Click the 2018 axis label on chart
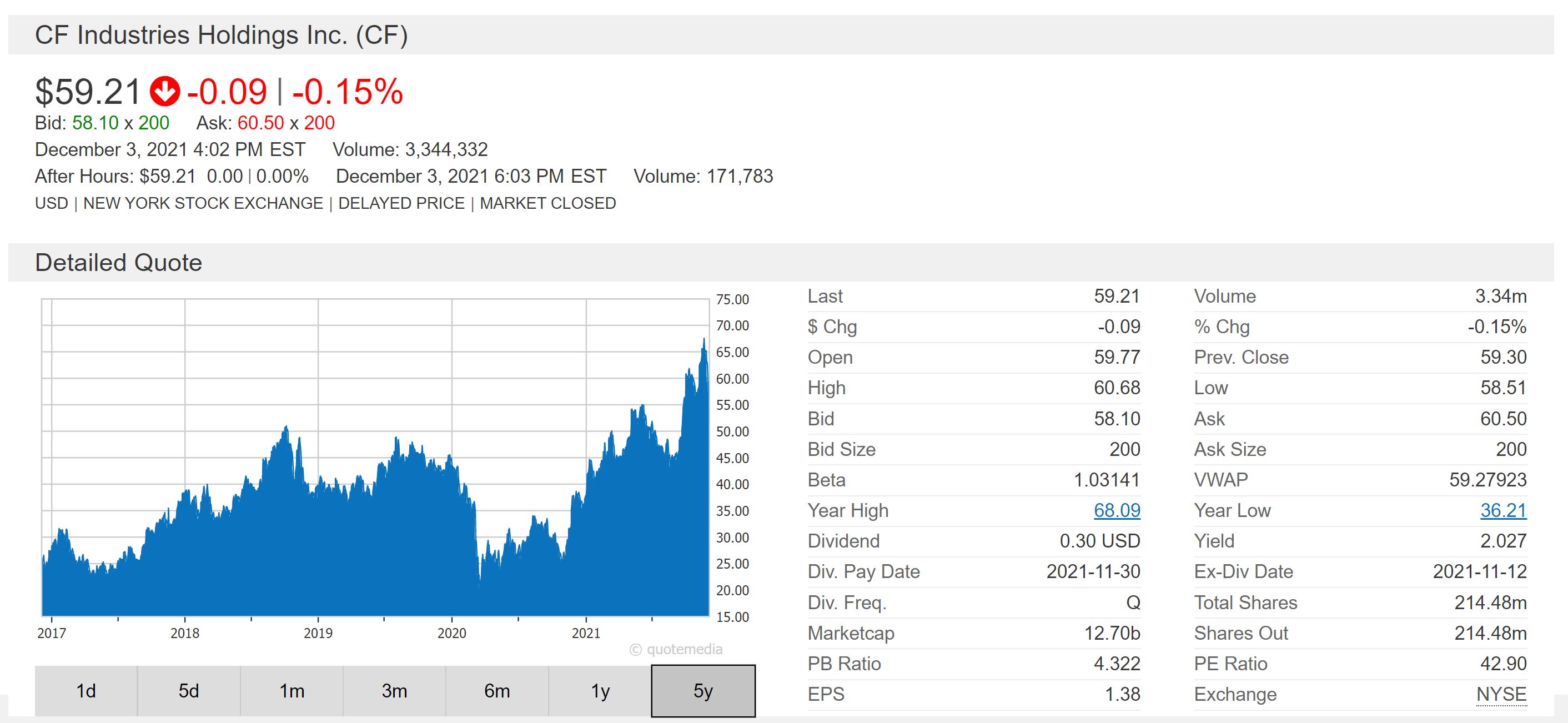 tap(184, 633)
